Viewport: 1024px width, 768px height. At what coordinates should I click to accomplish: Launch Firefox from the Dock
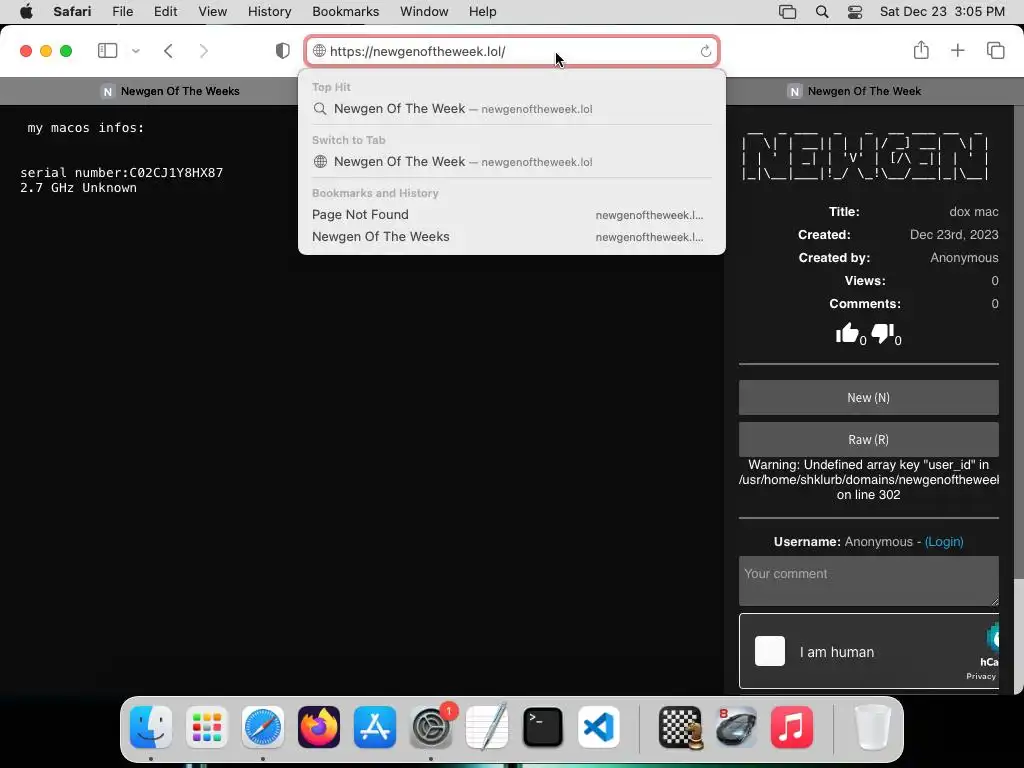click(319, 727)
